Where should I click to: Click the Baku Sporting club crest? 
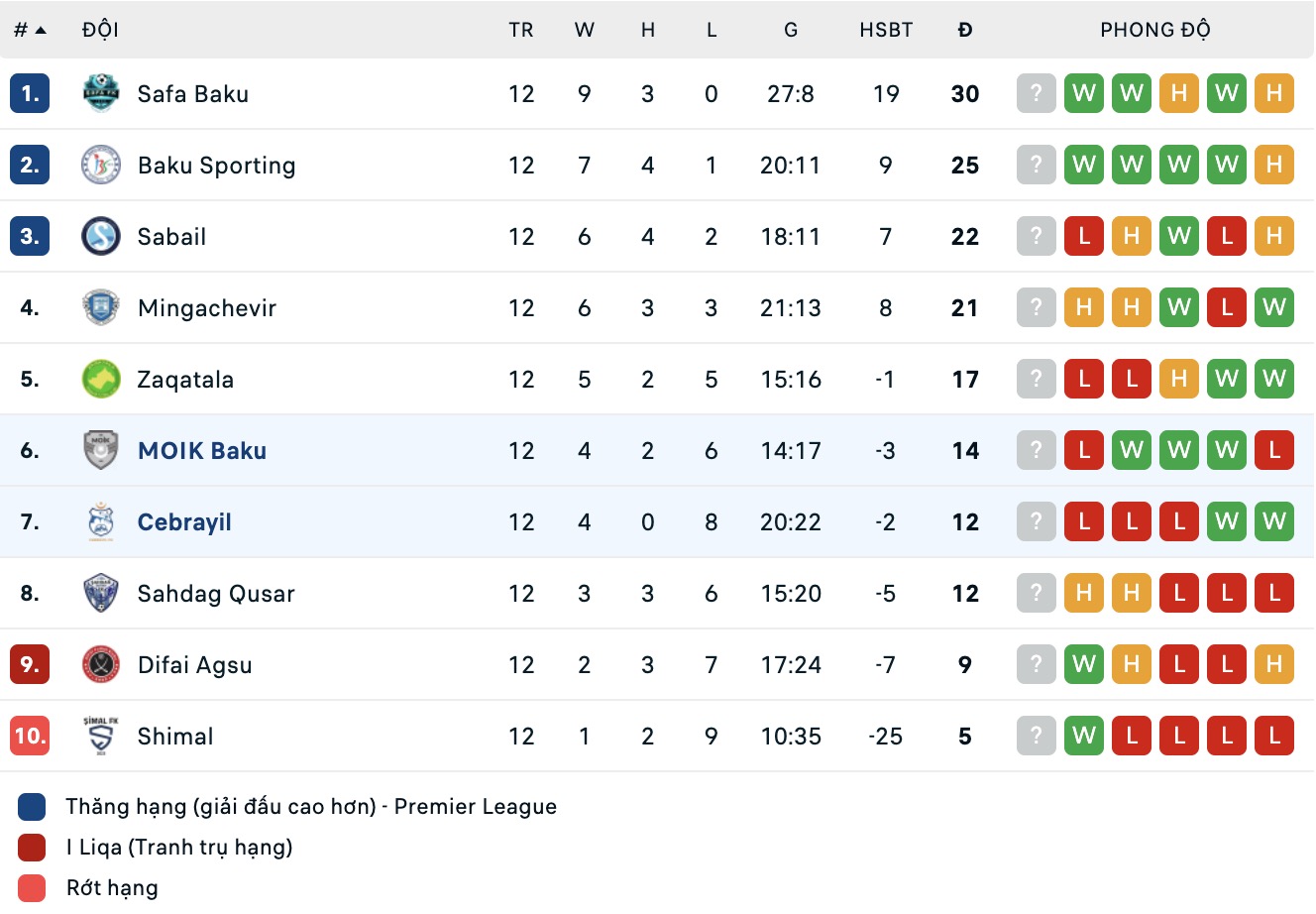coord(100,166)
